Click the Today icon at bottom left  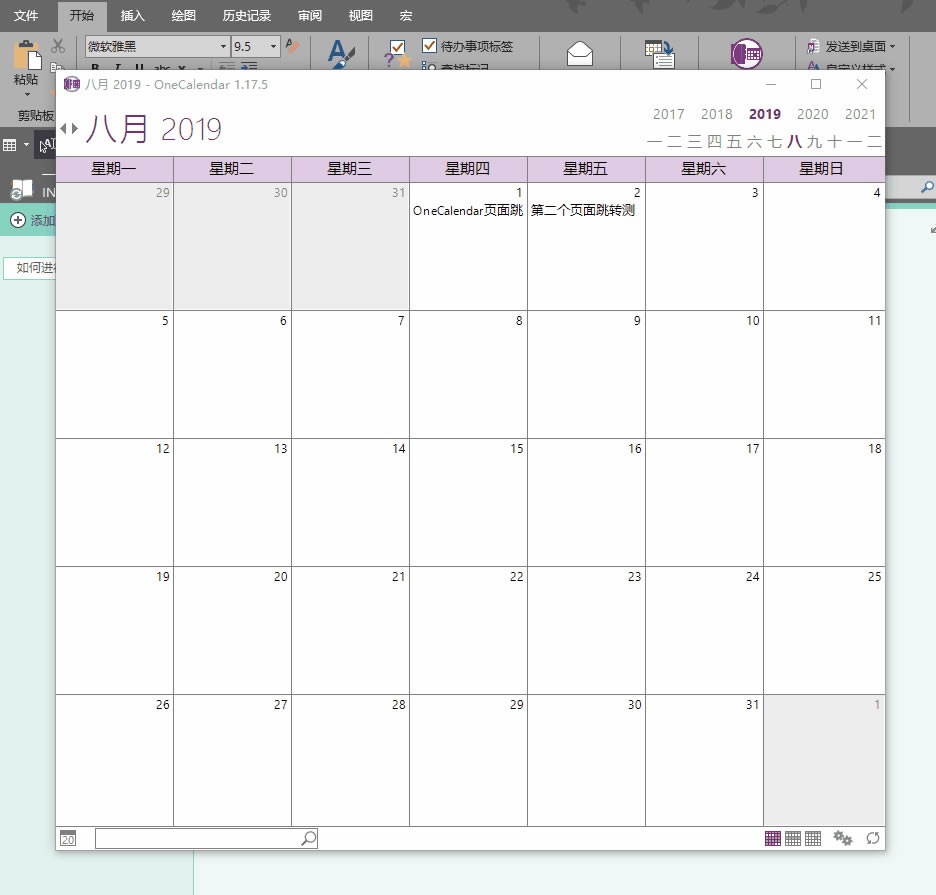click(x=68, y=838)
